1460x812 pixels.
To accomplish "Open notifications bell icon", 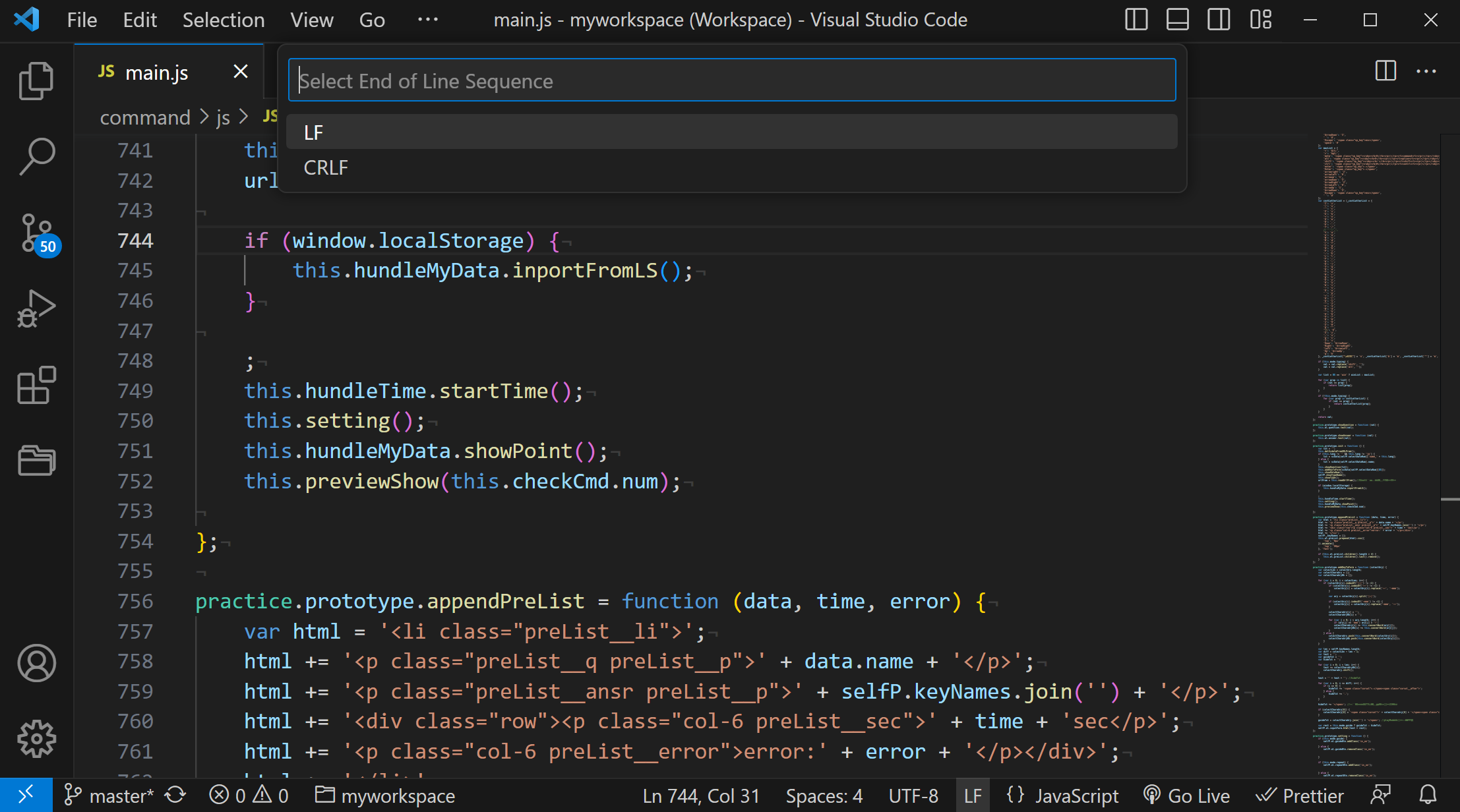I will (x=1428, y=796).
